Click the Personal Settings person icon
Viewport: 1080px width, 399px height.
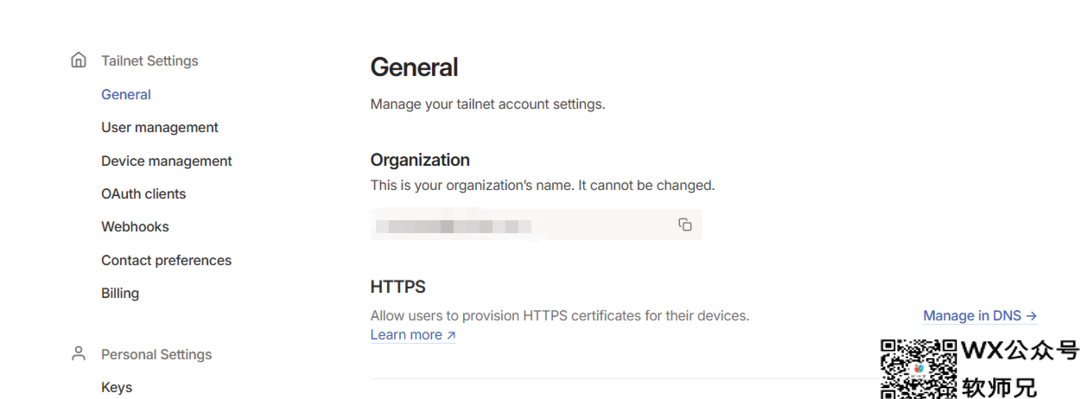[x=79, y=354]
